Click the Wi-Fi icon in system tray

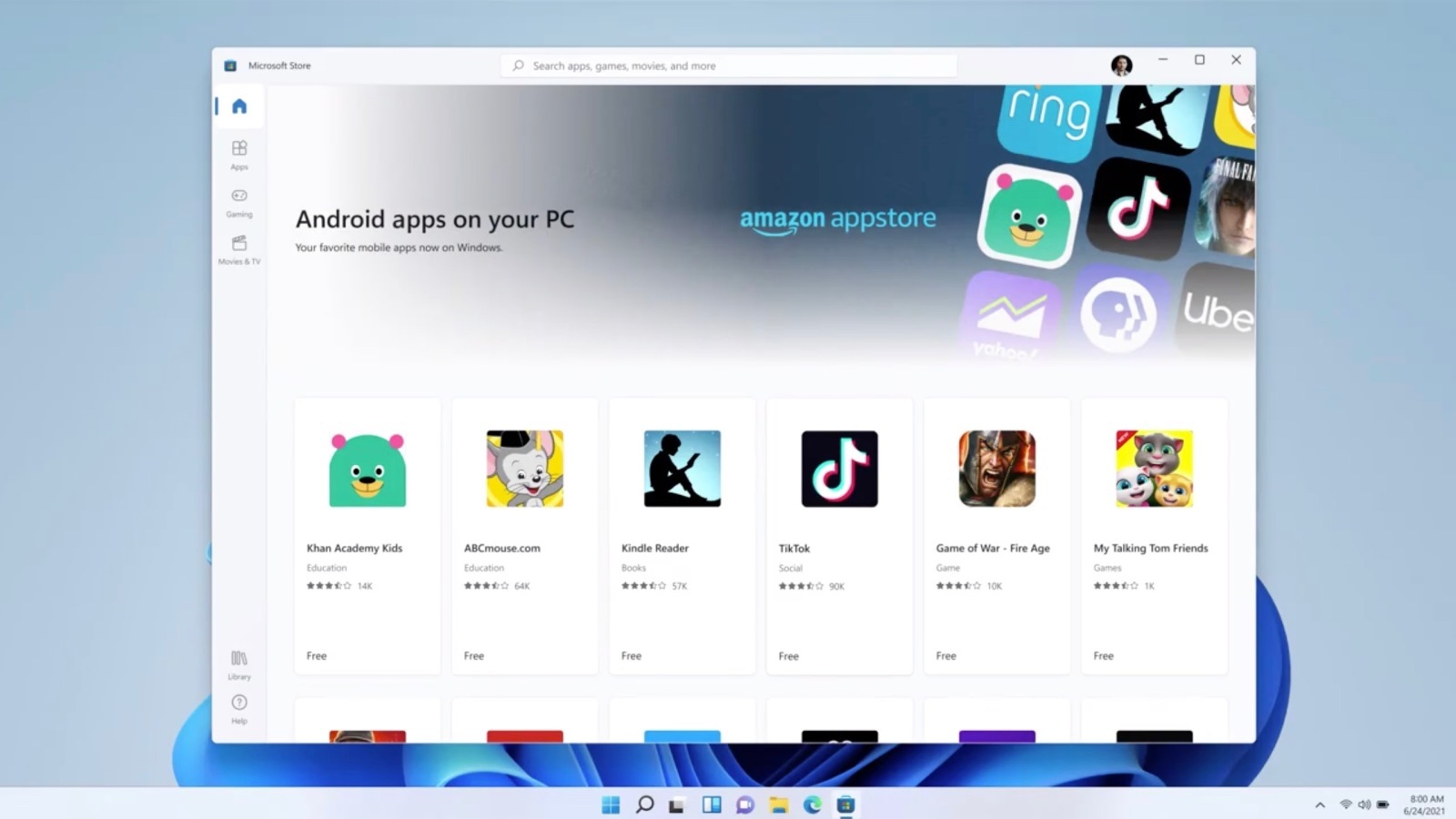[x=1346, y=804]
